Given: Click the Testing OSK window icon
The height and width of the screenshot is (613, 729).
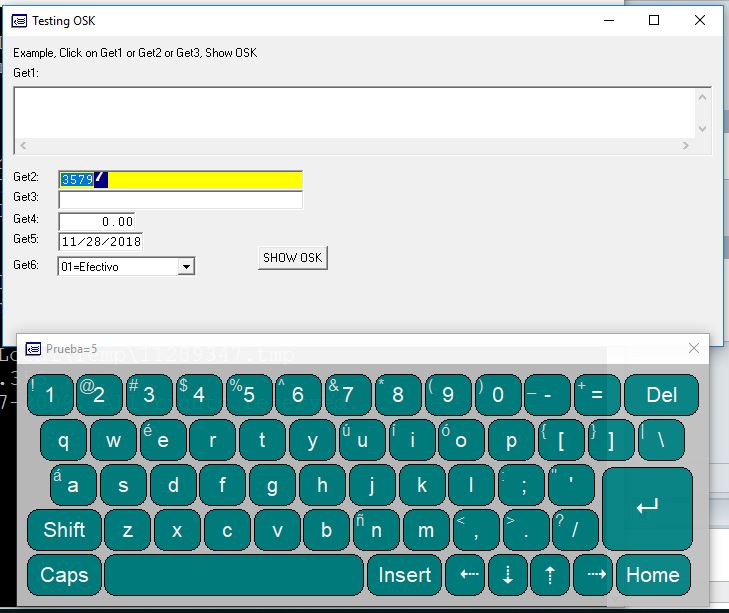Looking at the screenshot, I should click(x=19, y=20).
